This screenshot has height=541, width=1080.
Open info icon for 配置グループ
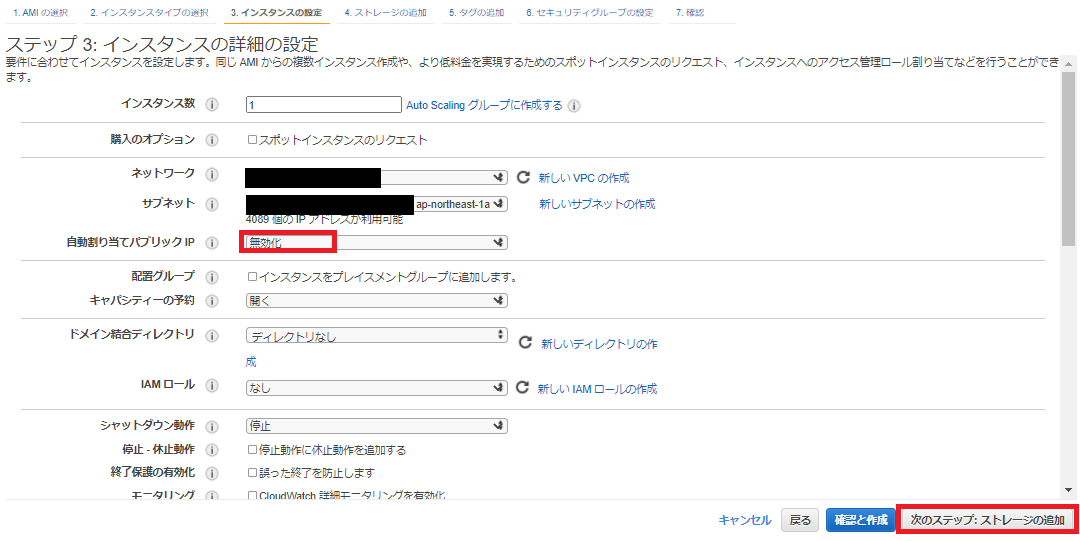[x=211, y=277]
